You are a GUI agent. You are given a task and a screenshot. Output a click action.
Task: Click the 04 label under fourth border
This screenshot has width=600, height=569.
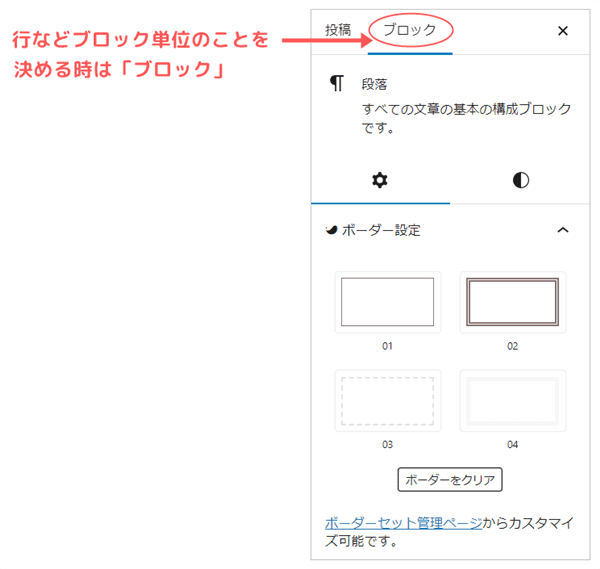pyautogui.click(x=512, y=444)
